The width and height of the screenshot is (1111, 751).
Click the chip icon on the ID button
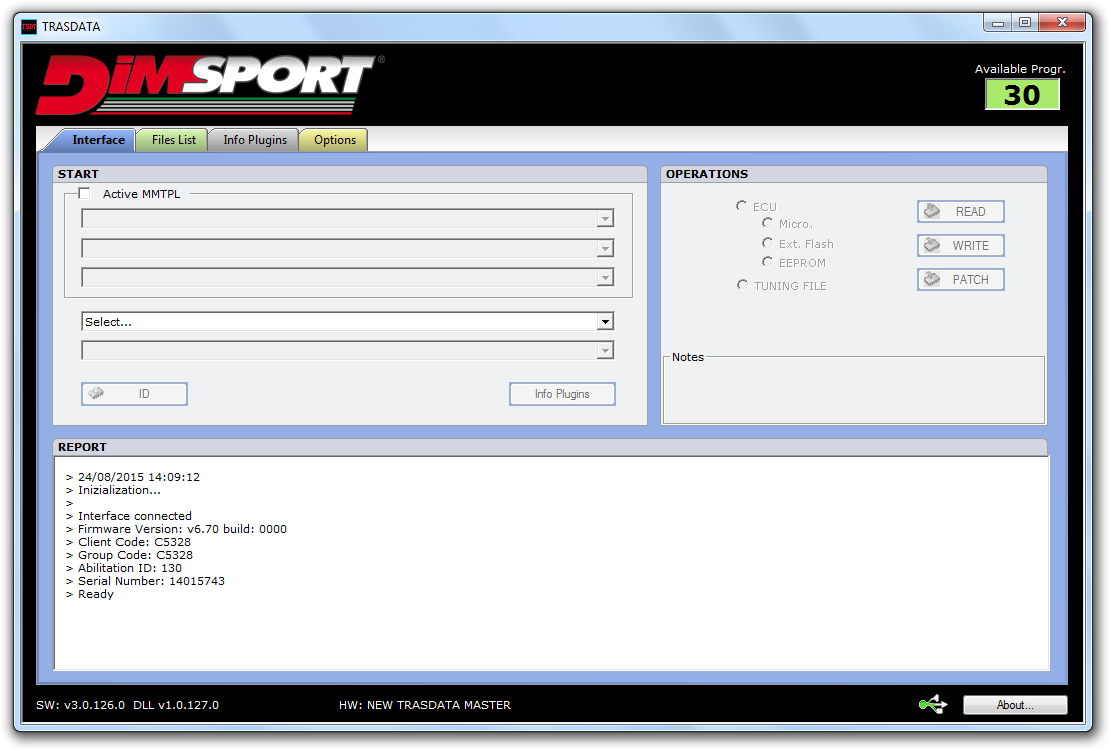(x=96, y=393)
